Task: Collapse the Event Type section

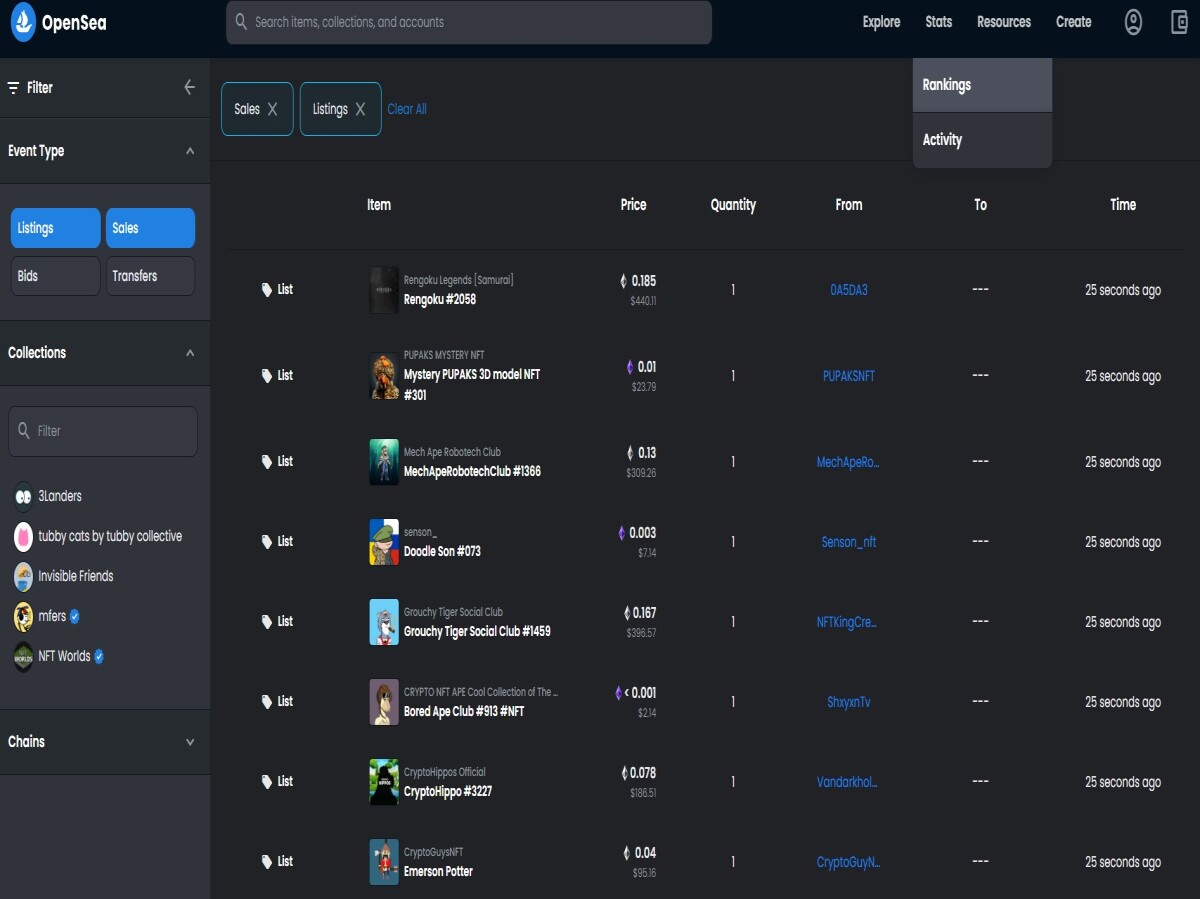Action: [190, 151]
